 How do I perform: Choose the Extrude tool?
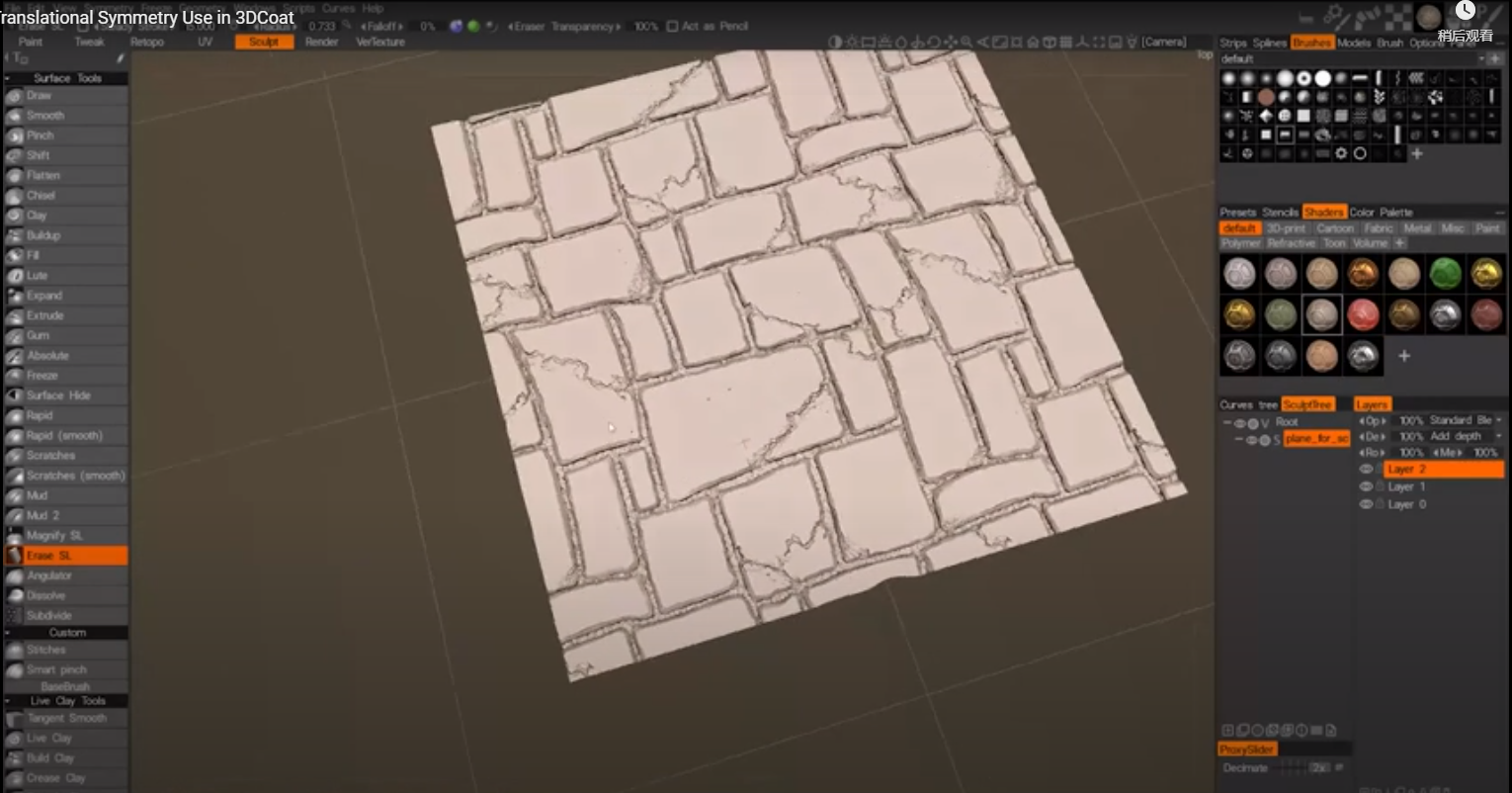coord(65,315)
